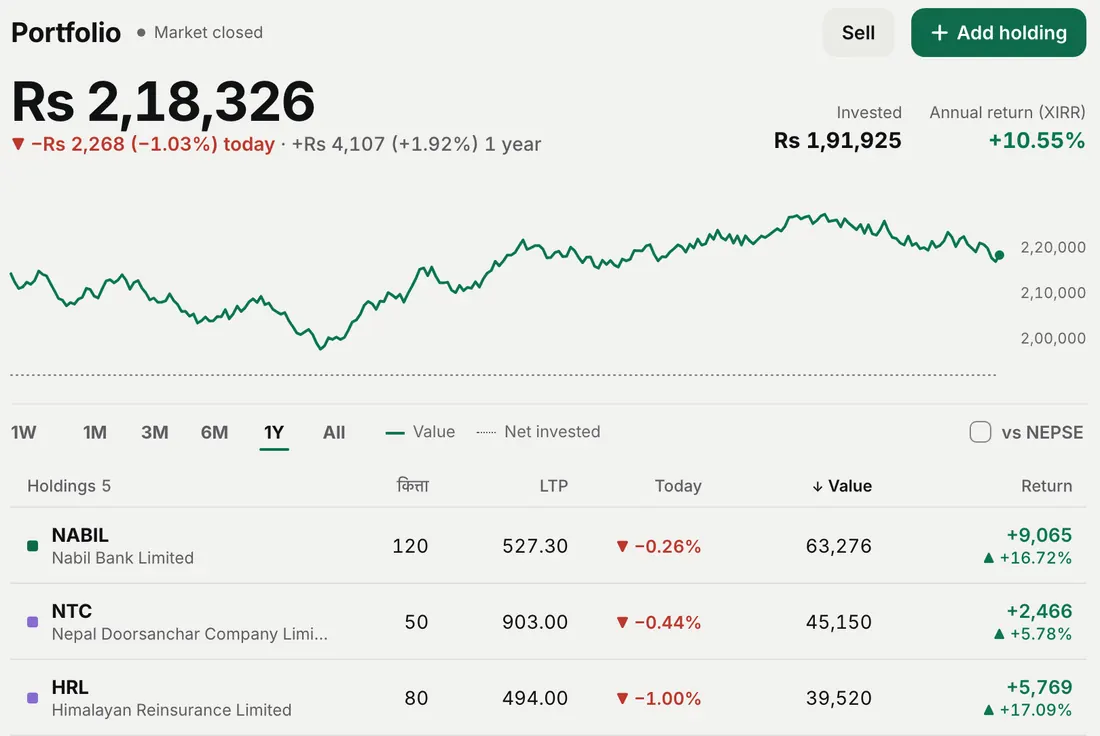1100x736 pixels.
Task: Toggle the Value line legend
Action: pos(420,431)
